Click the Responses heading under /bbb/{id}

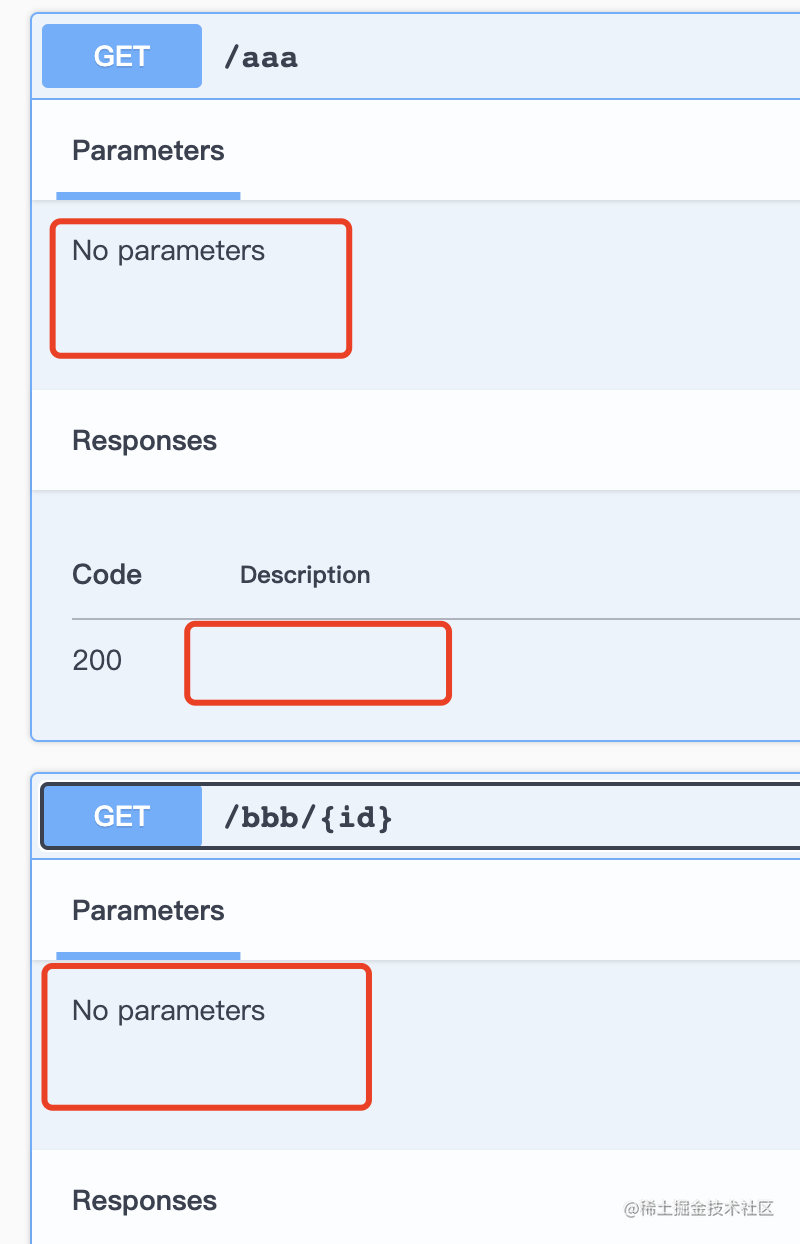[x=144, y=1201]
